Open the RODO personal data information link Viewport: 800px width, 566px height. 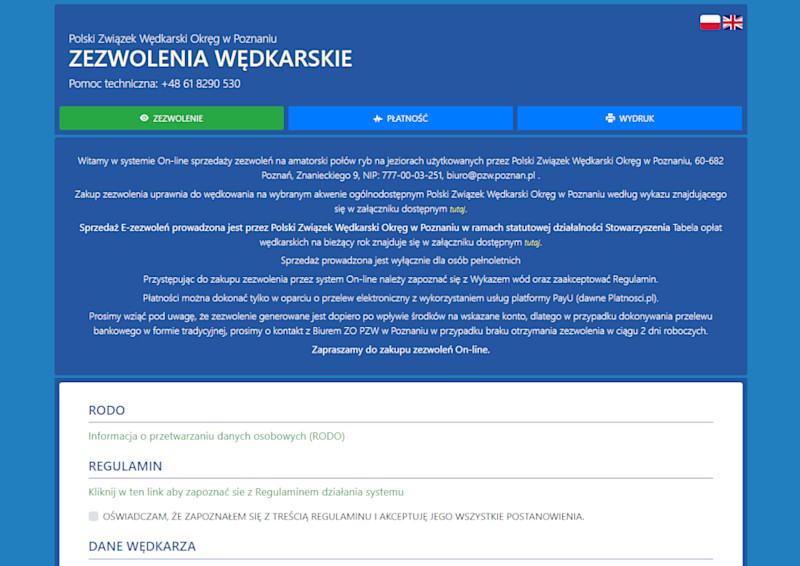[x=216, y=436]
